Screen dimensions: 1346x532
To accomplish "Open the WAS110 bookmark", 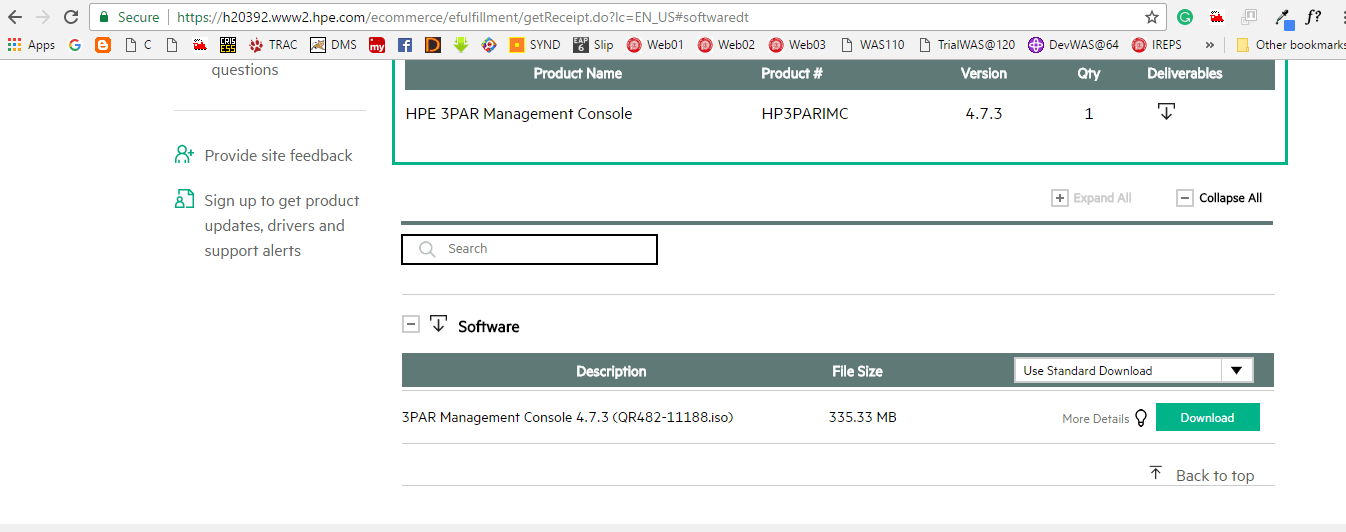I will click(873, 45).
